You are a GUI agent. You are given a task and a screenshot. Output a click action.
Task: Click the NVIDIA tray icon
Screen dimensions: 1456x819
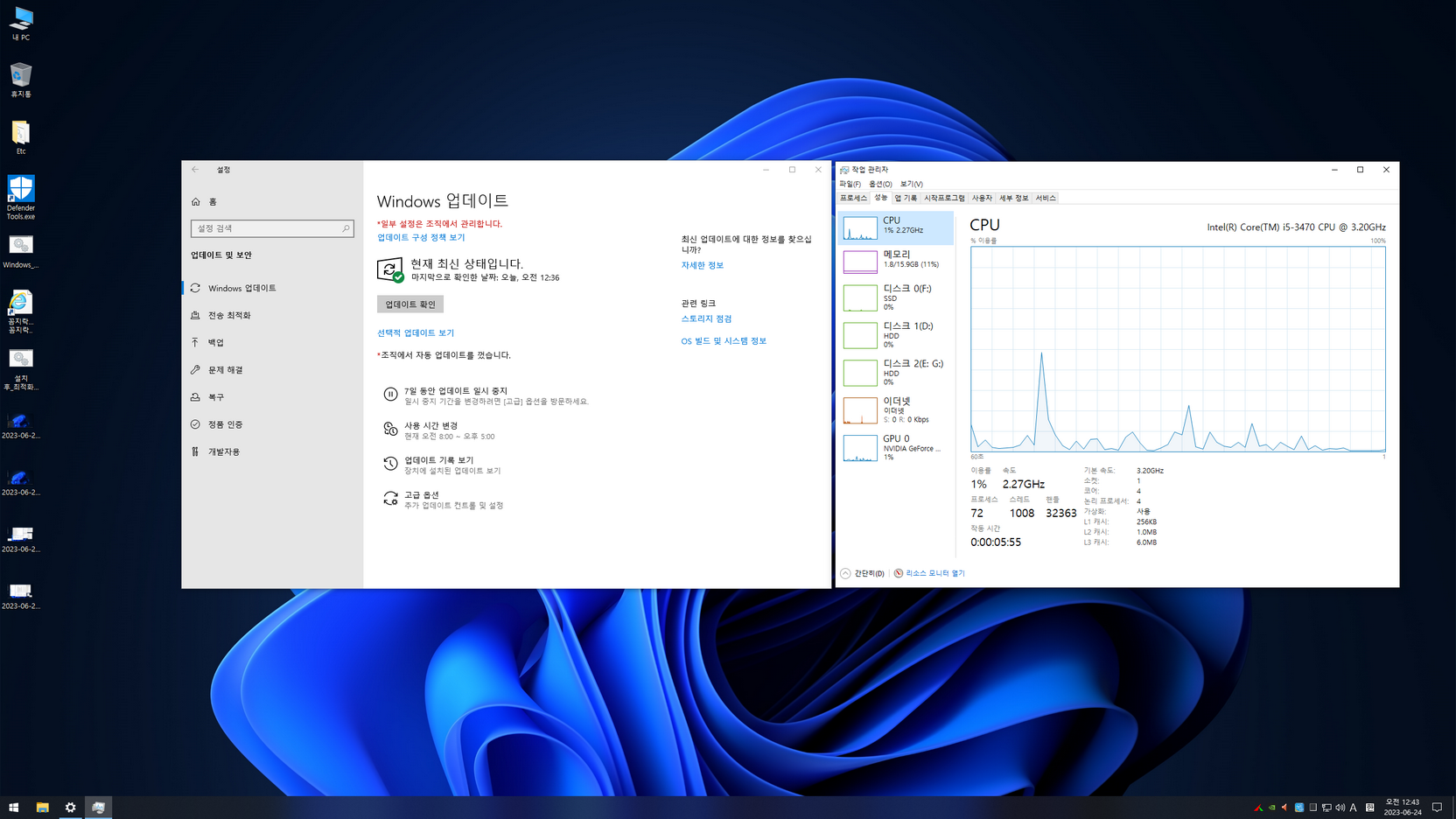pos(1271,808)
